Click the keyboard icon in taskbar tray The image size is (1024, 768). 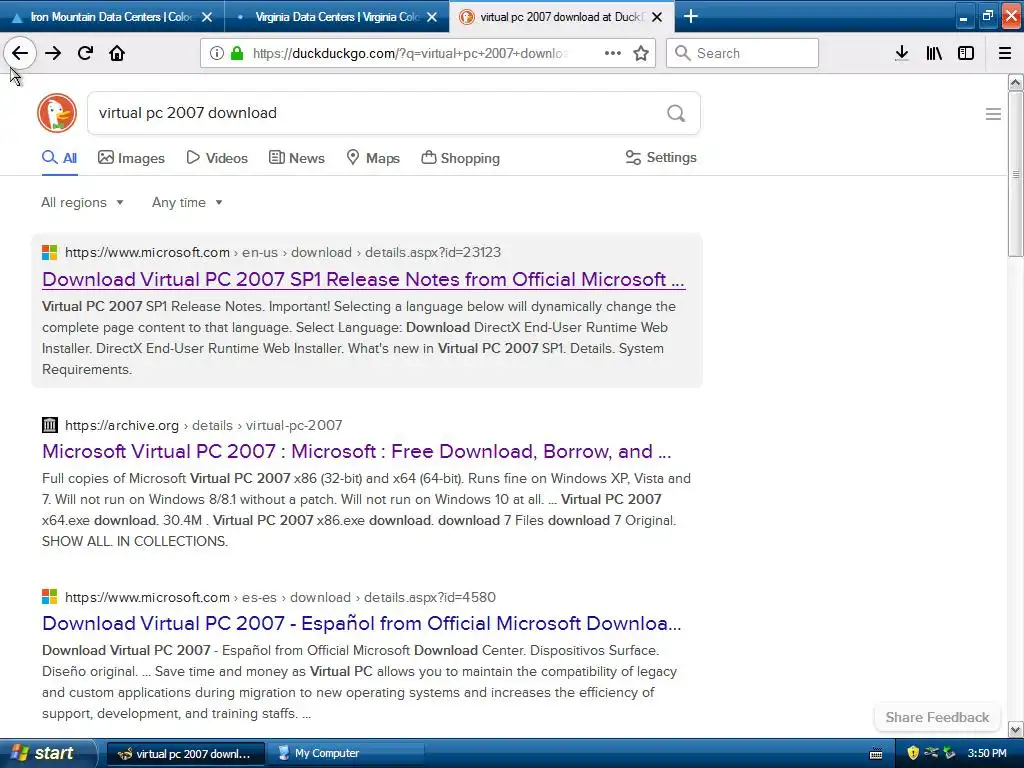[876, 754]
